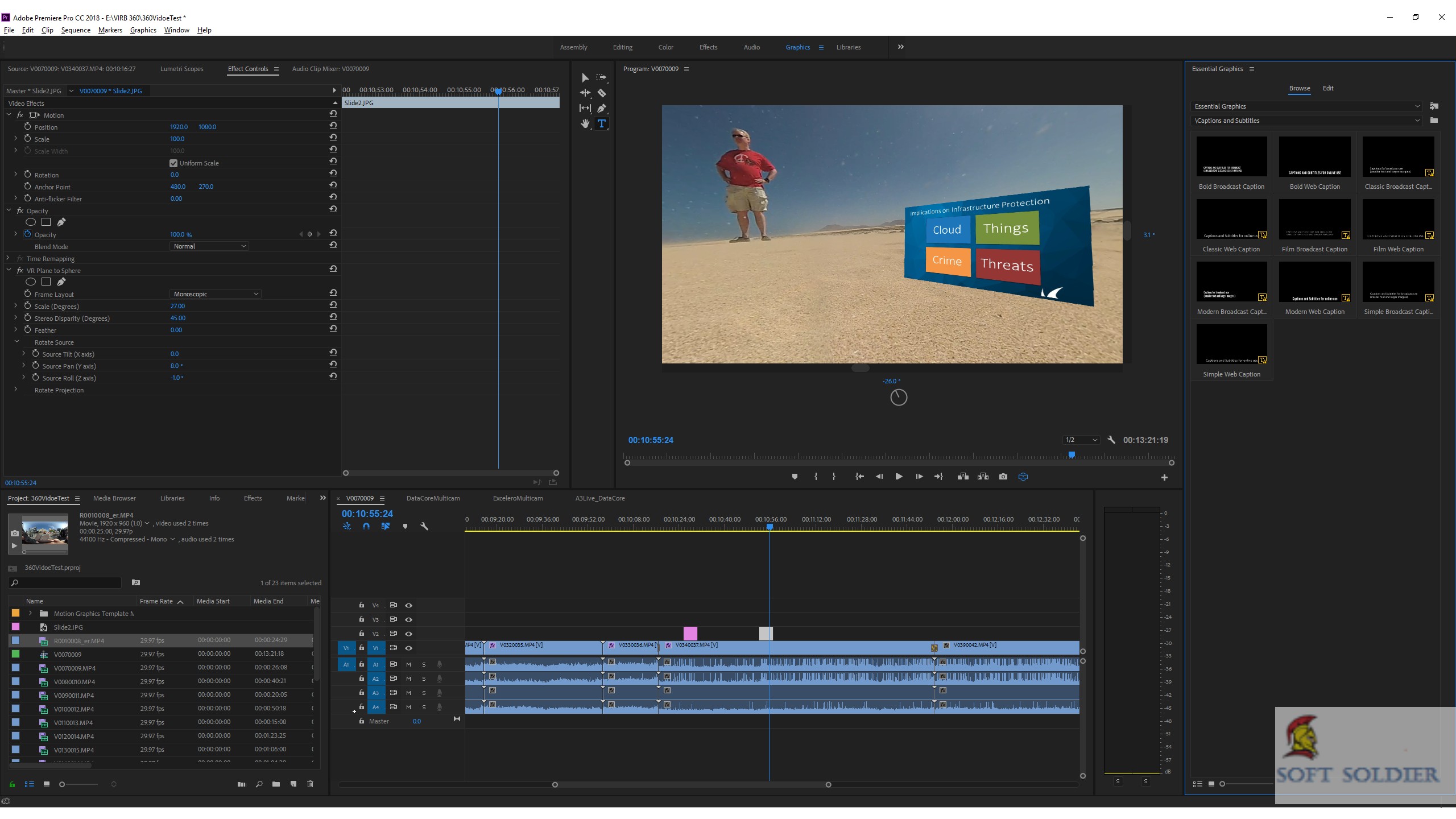
Task: Open the Graphics menu
Action: (x=143, y=30)
